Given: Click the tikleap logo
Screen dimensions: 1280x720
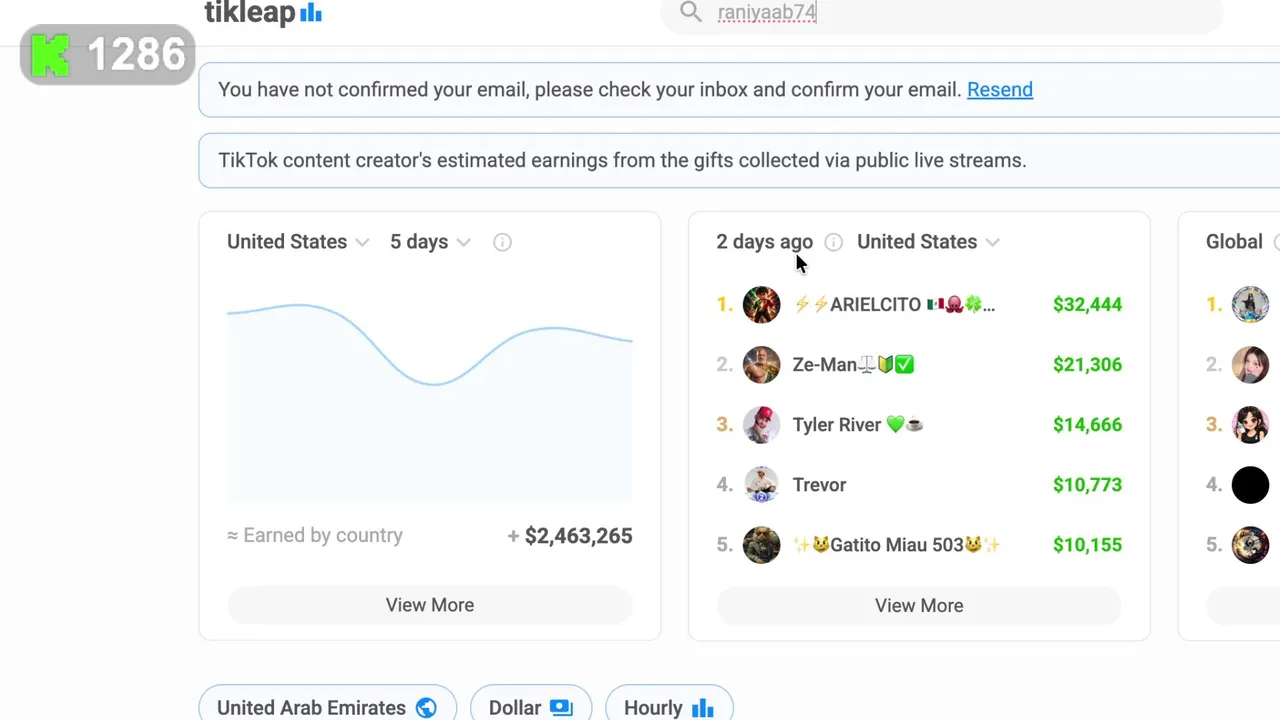Looking at the screenshot, I should 263,13.
